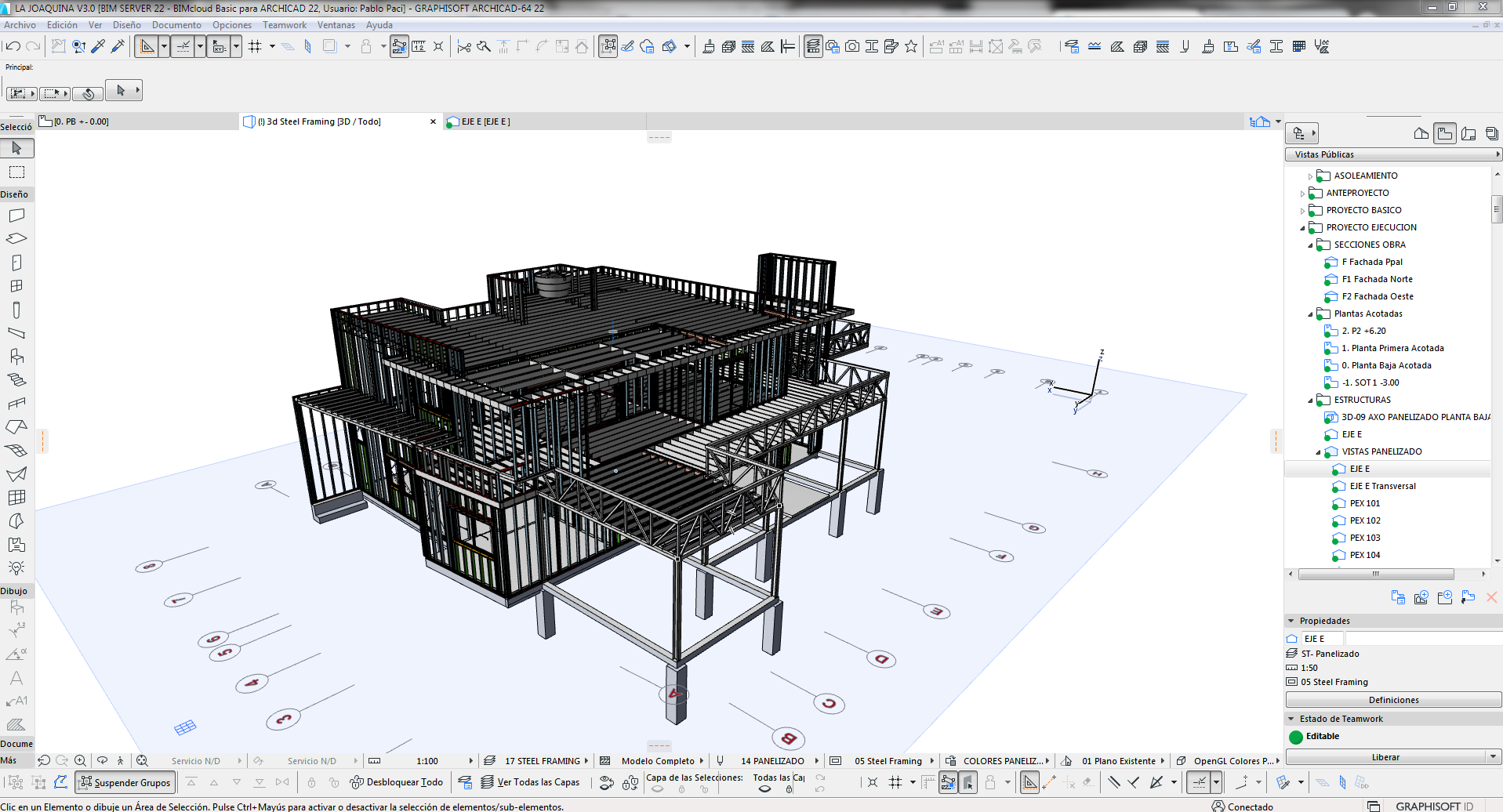Click the Delete view red X icon
Screen dimensions: 1503x812
(x=1491, y=597)
